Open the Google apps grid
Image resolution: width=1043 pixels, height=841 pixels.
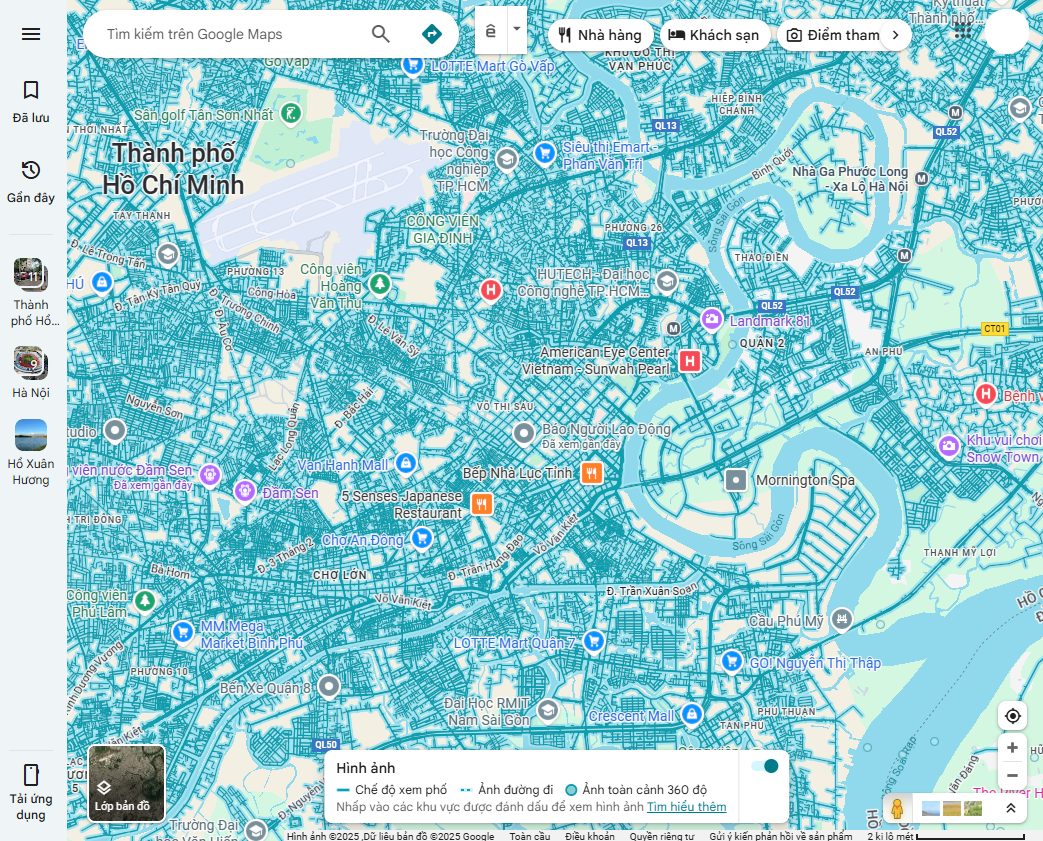click(962, 32)
